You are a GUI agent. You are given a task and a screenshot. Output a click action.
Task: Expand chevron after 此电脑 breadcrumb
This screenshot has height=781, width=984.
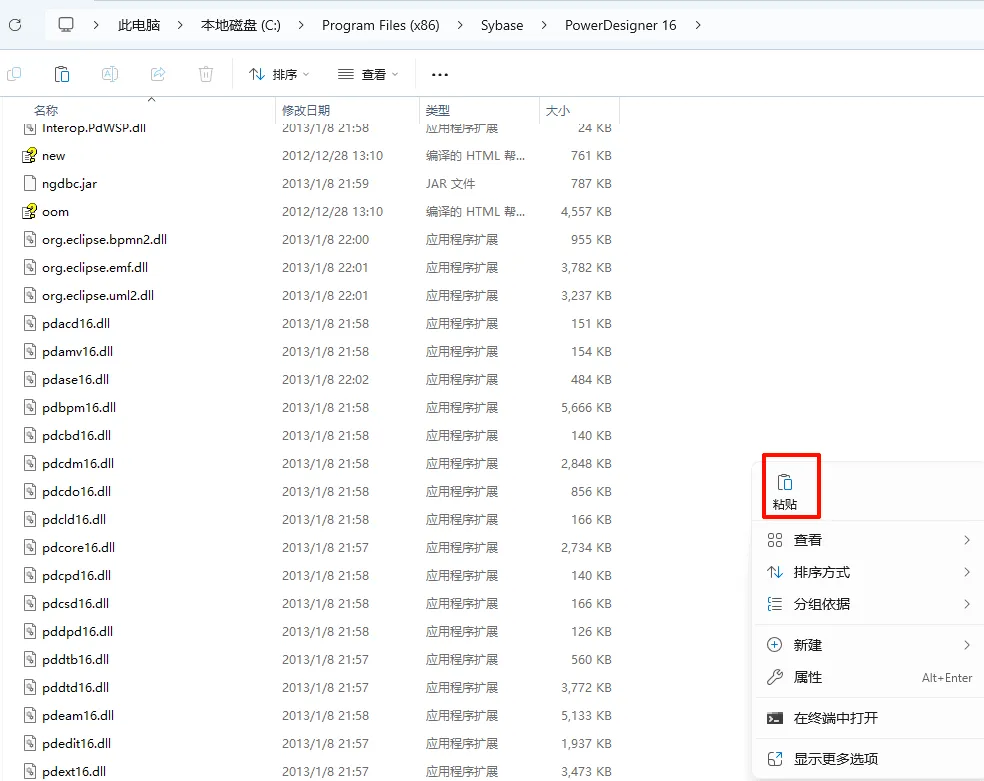(x=180, y=25)
